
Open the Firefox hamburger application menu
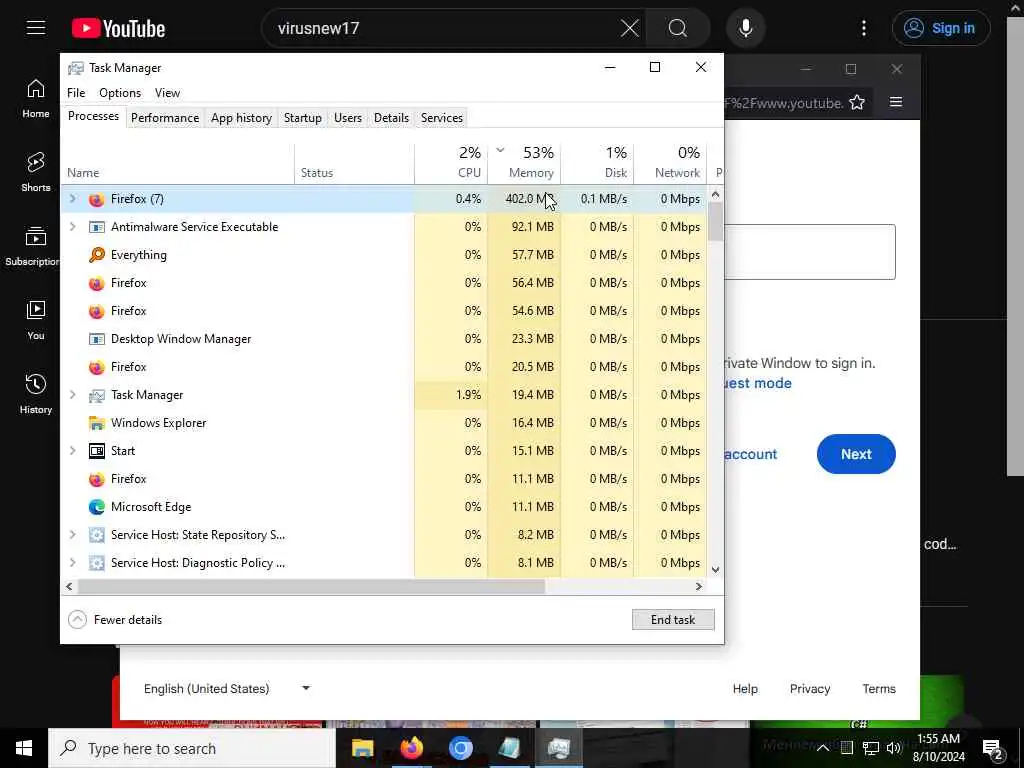[896, 102]
